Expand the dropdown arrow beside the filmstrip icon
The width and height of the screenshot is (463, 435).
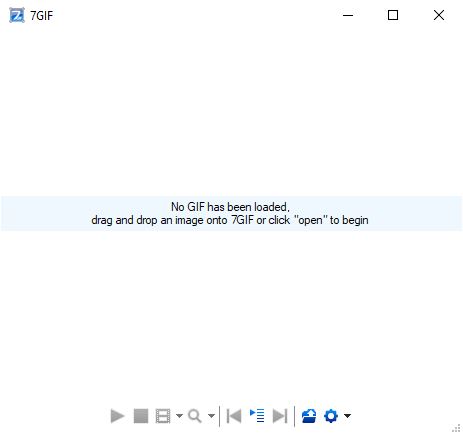pyautogui.click(x=179, y=416)
